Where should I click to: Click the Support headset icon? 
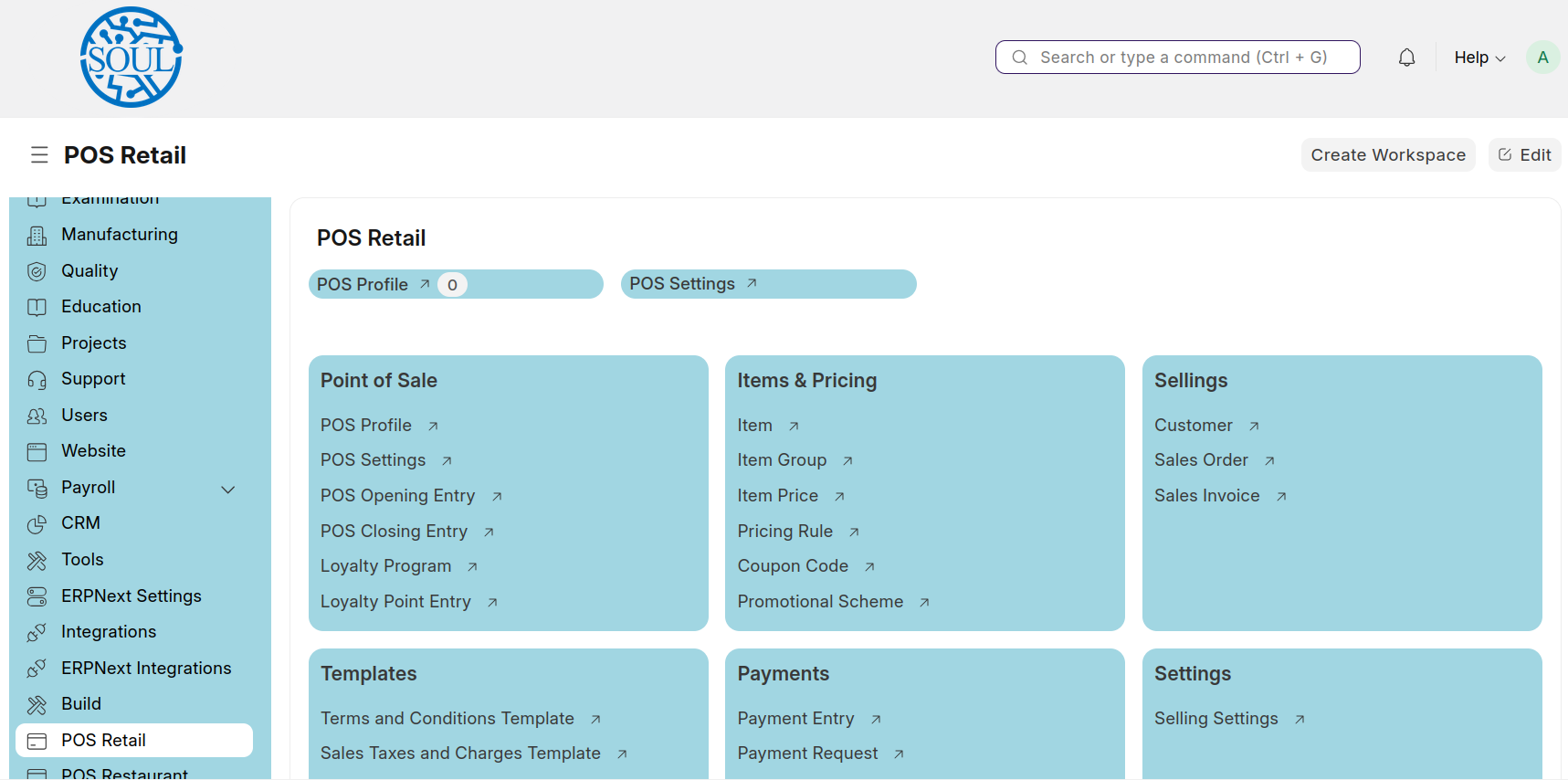pos(37,379)
